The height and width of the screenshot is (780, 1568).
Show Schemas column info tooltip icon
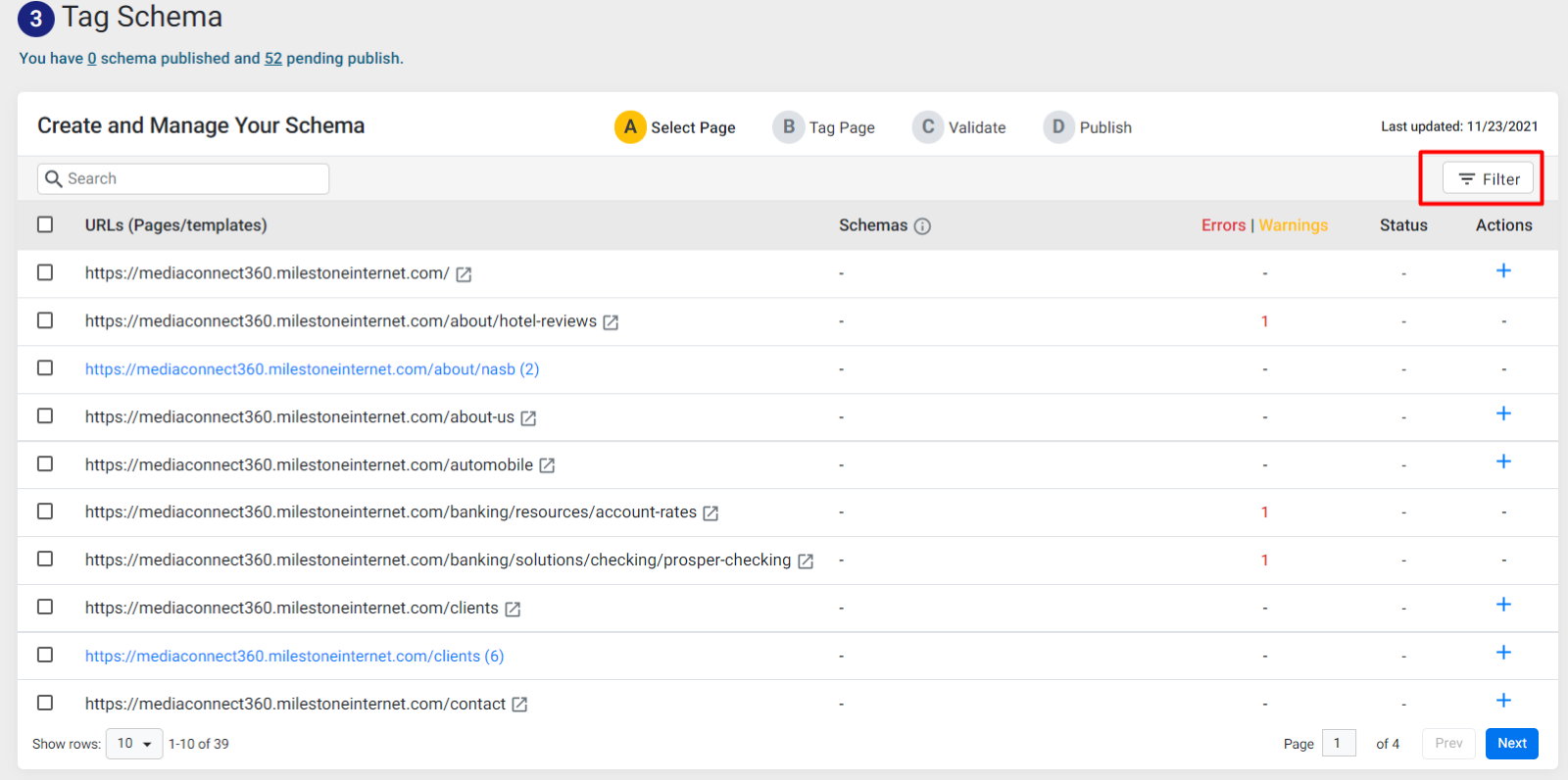922,226
